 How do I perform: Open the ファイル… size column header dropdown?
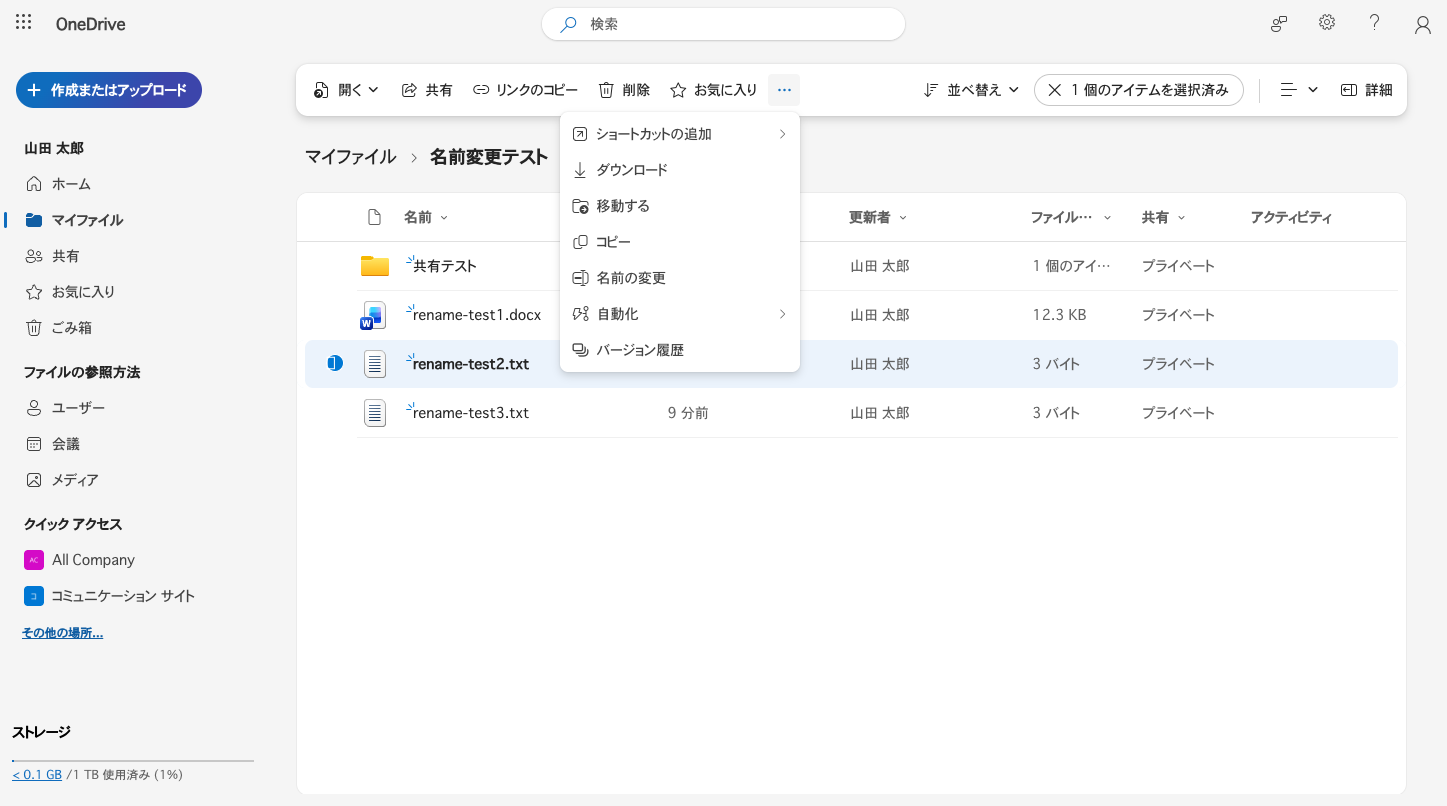(x=1071, y=217)
